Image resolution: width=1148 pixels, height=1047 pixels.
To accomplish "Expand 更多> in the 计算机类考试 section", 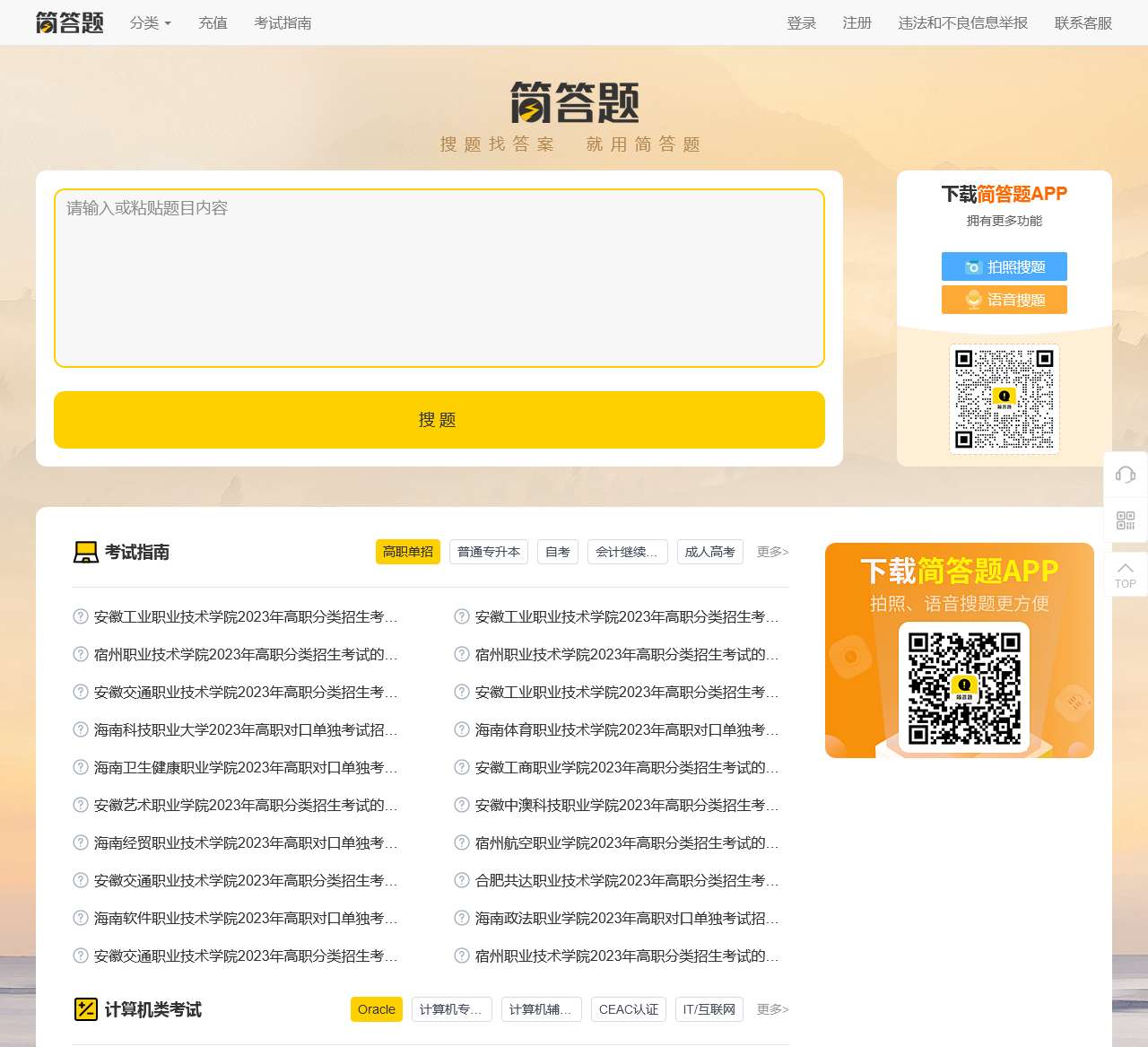I will tap(772, 1009).
